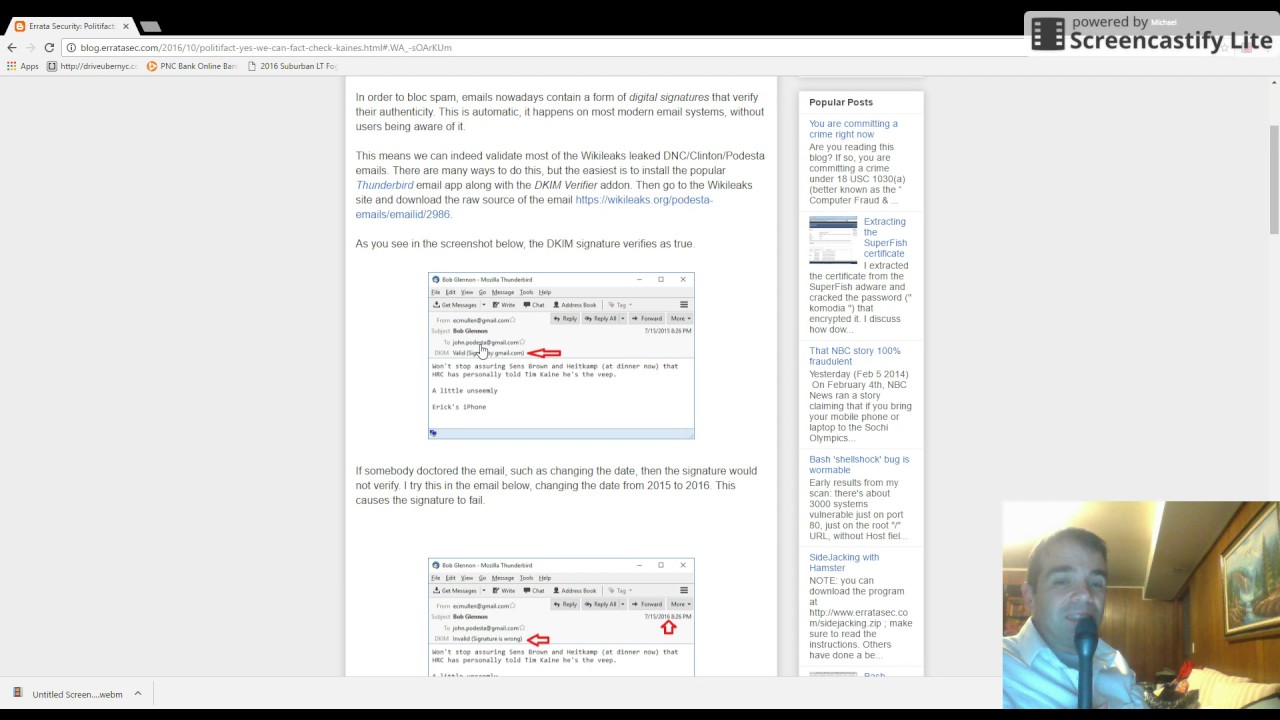This screenshot has width=1280, height=720.
Task: Open 'You are committing a crime right now' post
Action: 853,129
